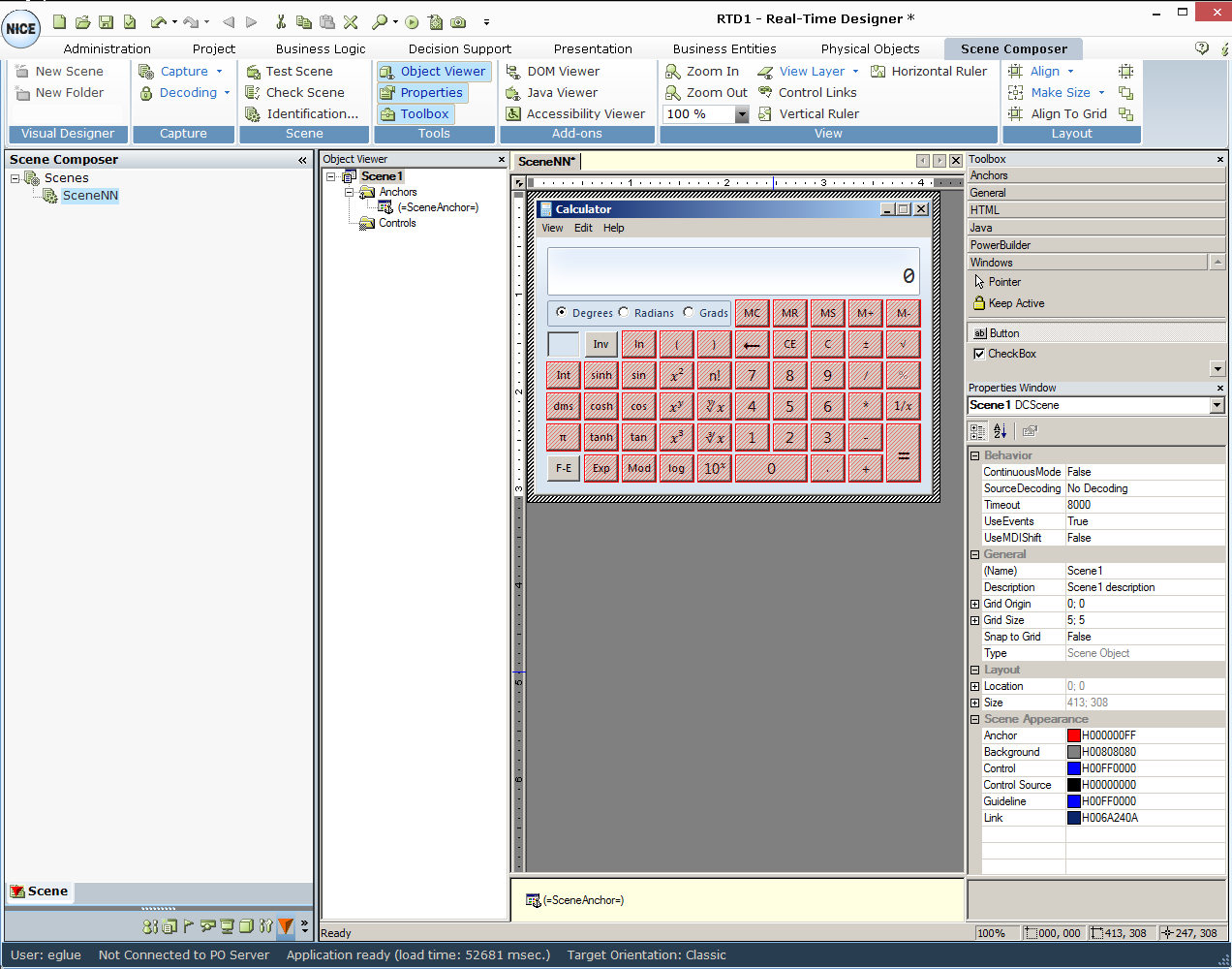This screenshot has height=969, width=1232.
Task: Toggle the Properties panel button
Action: 422,92
